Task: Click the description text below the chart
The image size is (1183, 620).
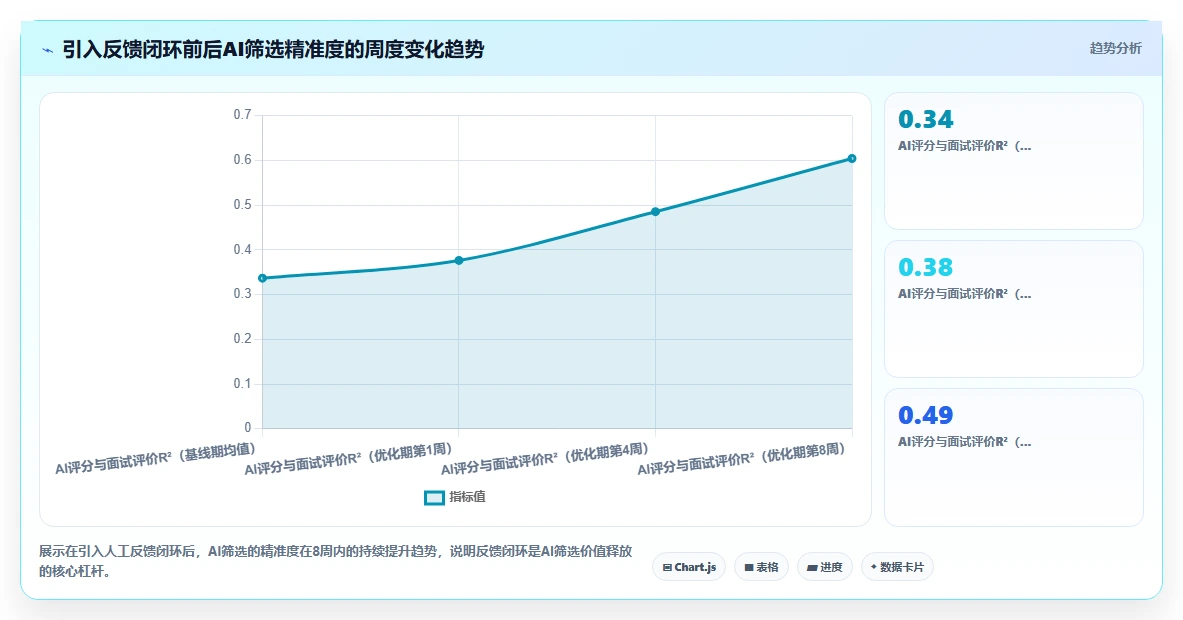Action: (x=336, y=561)
